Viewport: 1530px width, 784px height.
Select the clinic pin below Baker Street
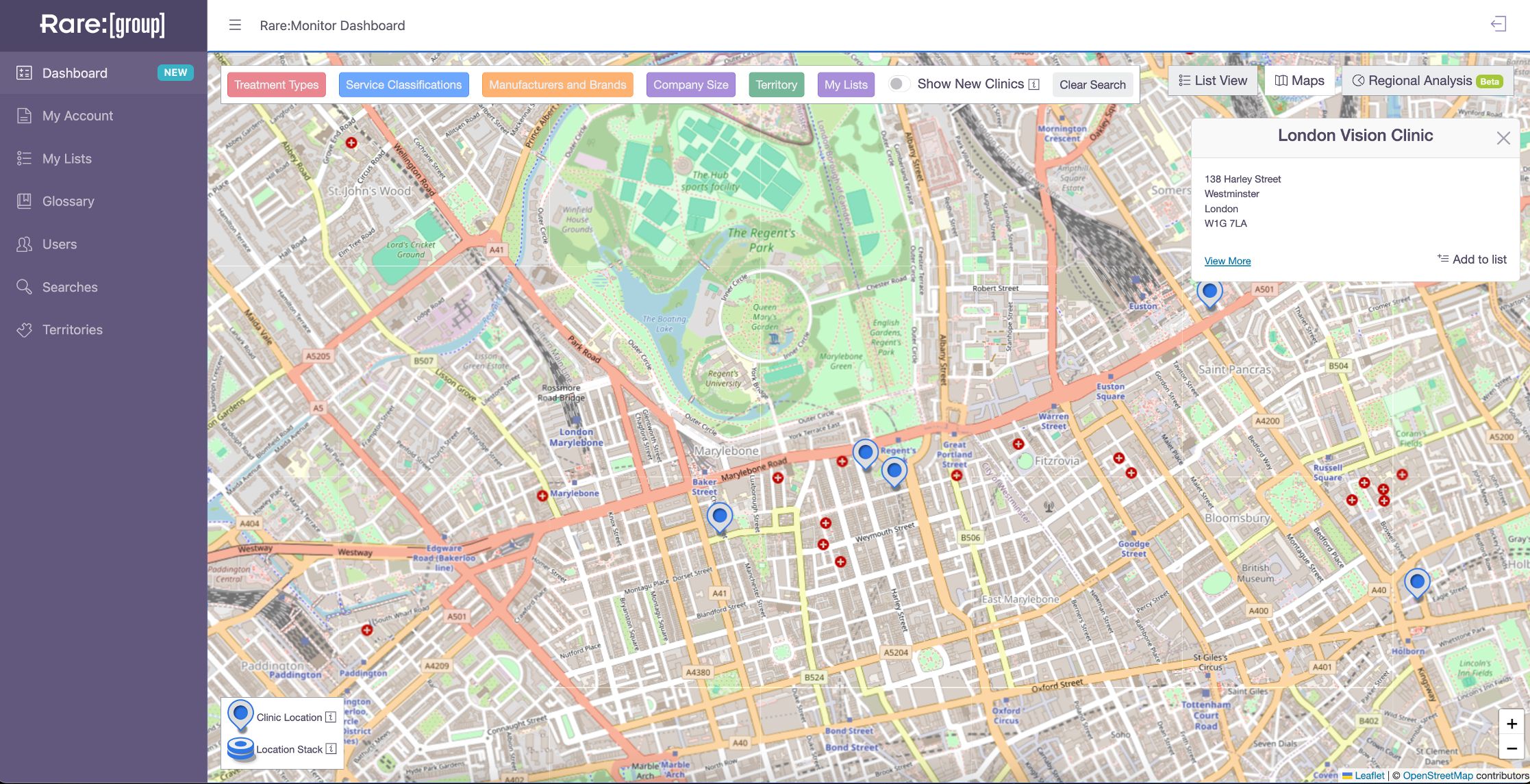(720, 518)
